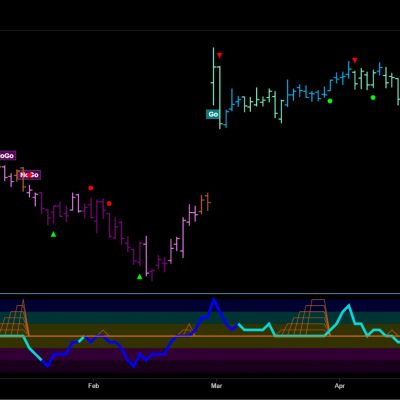Click the teal "Go" trend label
400x400 pixels.
click(213, 114)
